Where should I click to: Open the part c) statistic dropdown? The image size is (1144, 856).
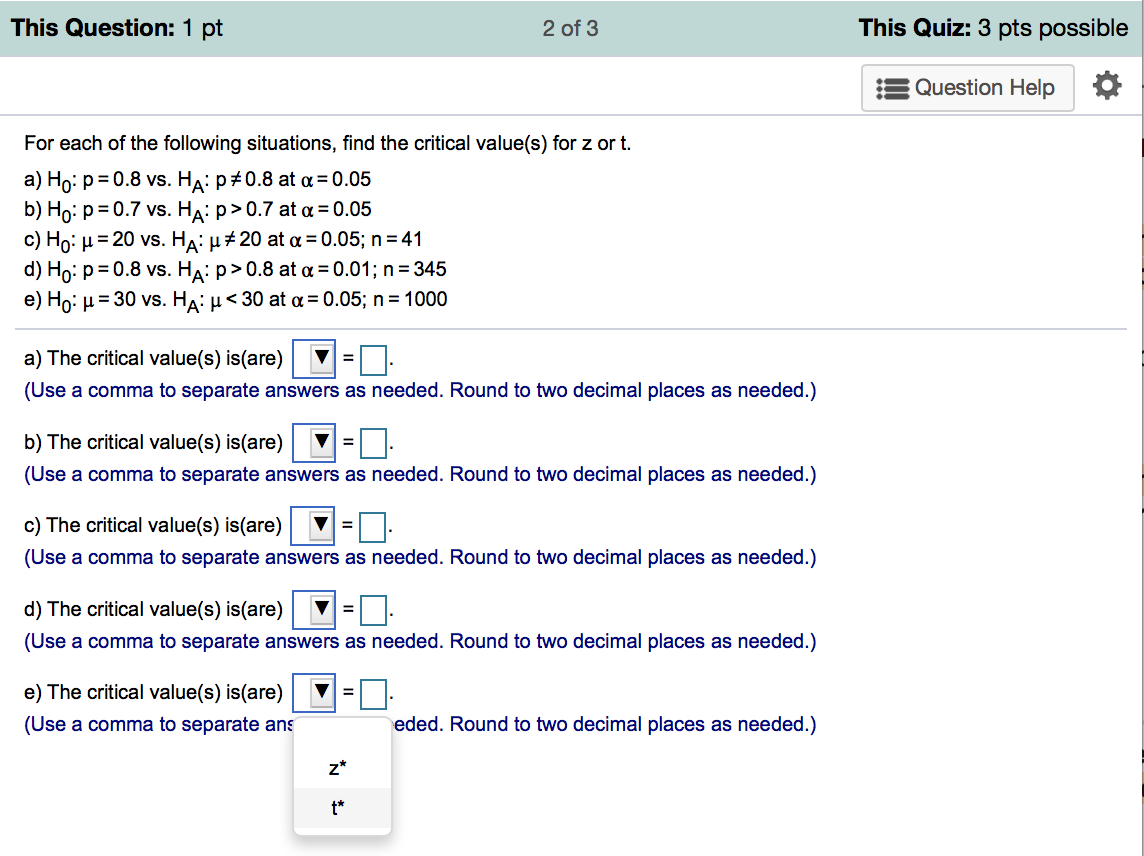[312, 525]
